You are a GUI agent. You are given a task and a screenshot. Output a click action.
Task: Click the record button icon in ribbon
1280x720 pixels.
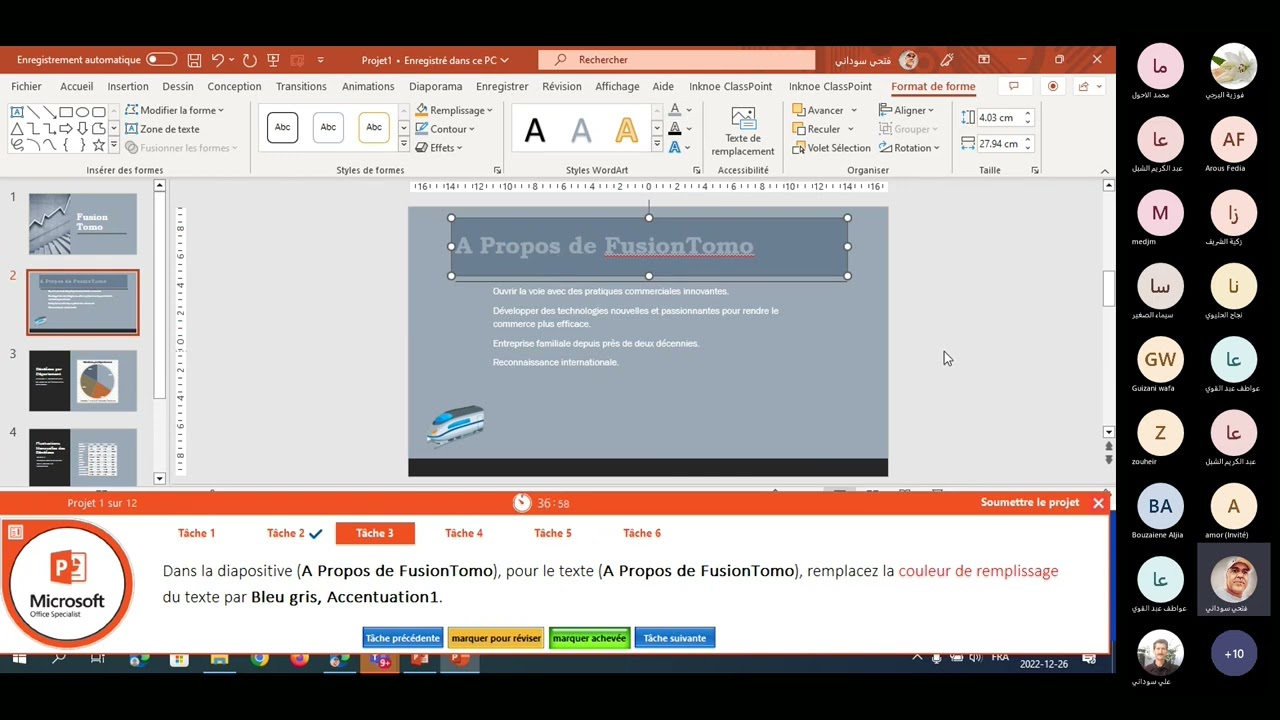(x=1053, y=87)
